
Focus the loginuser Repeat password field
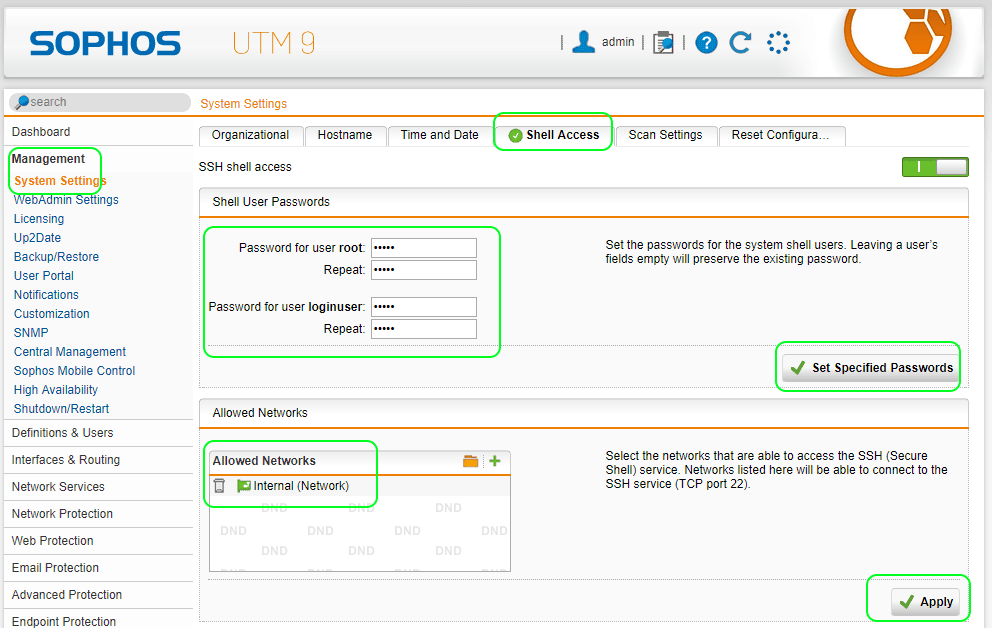click(x=424, y=329)
